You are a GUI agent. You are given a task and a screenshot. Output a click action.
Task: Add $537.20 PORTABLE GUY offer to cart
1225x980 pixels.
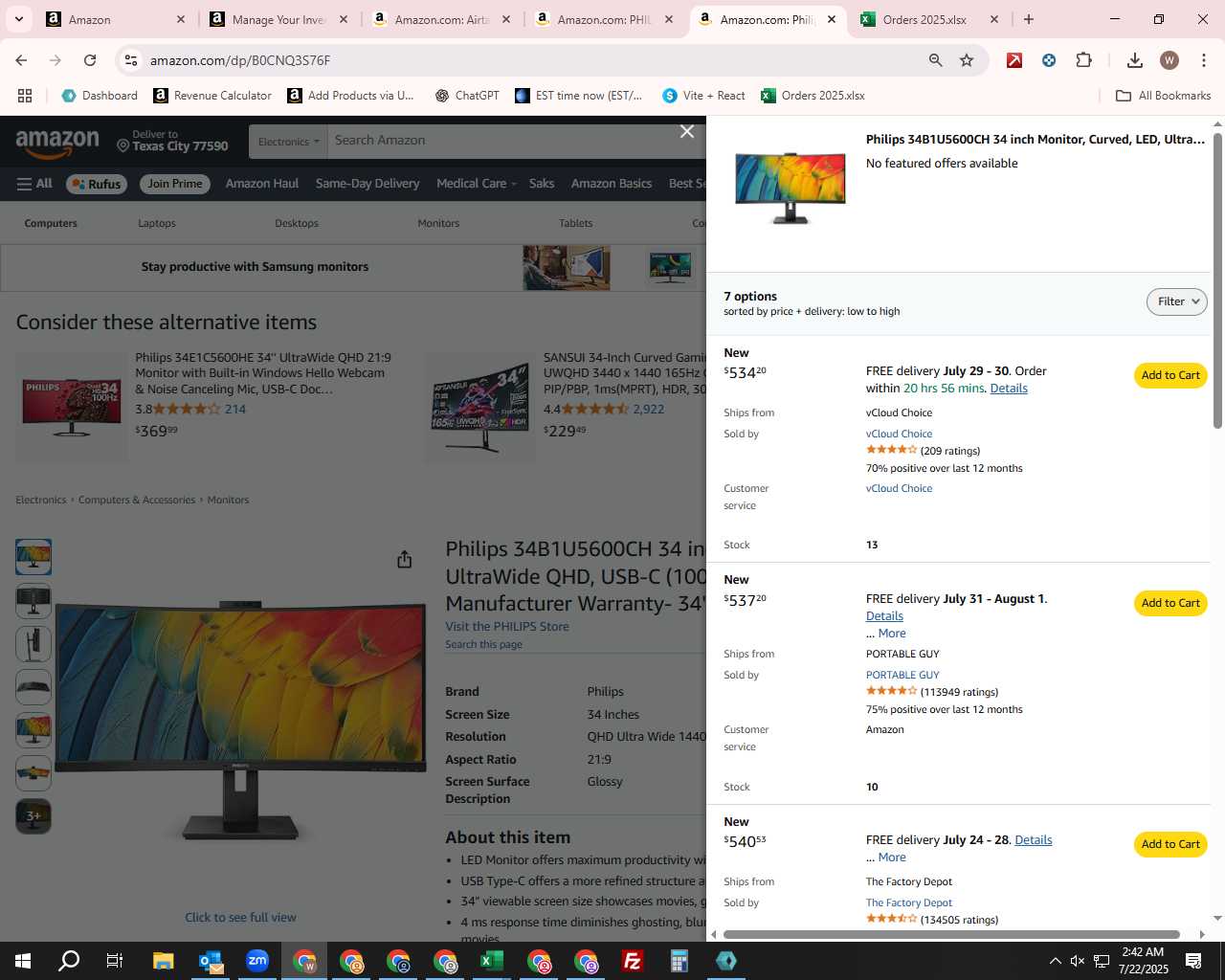pyautogui.click(x=1170, y=603)
